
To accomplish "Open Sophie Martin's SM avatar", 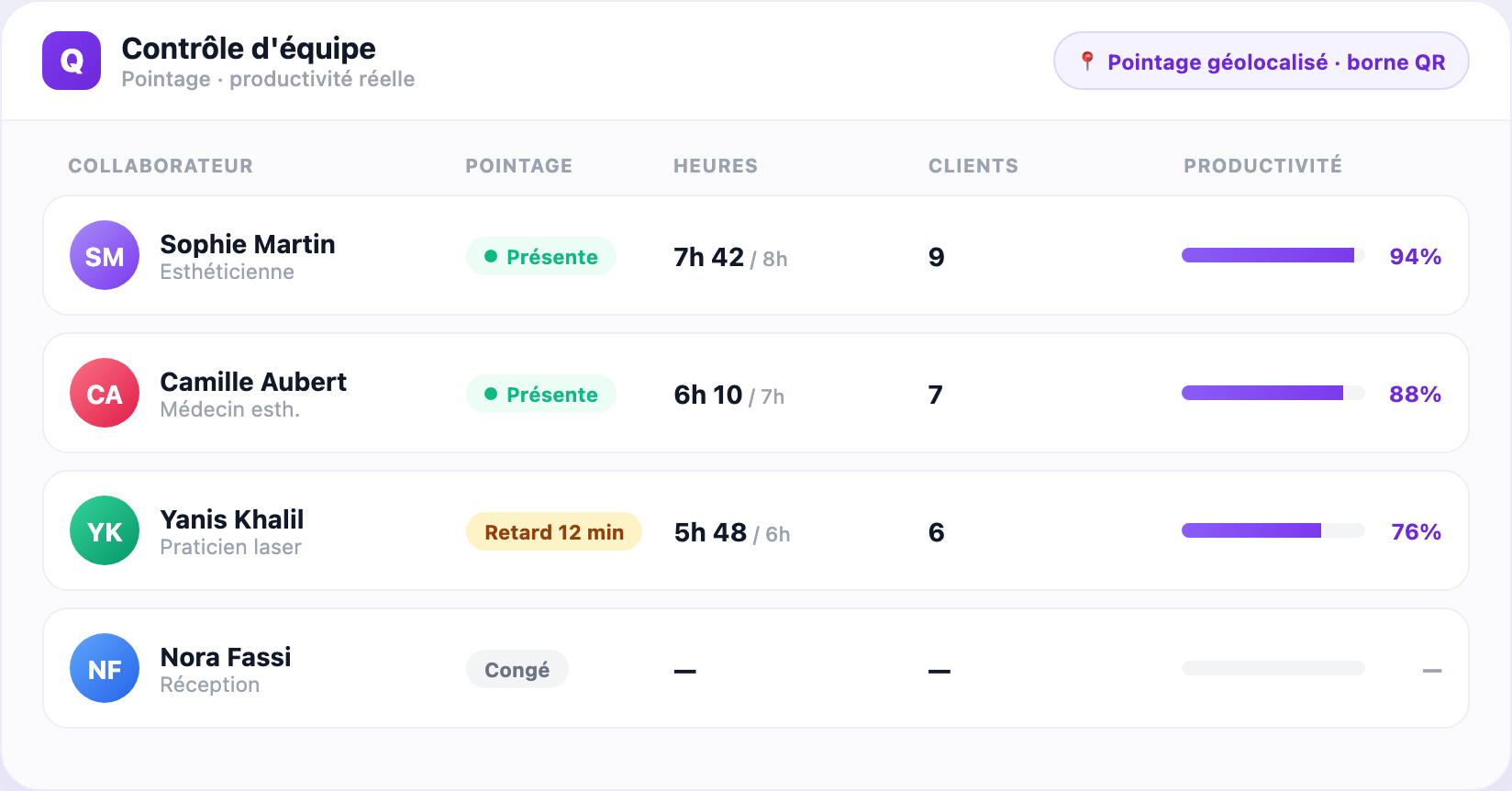I will 105,255.
